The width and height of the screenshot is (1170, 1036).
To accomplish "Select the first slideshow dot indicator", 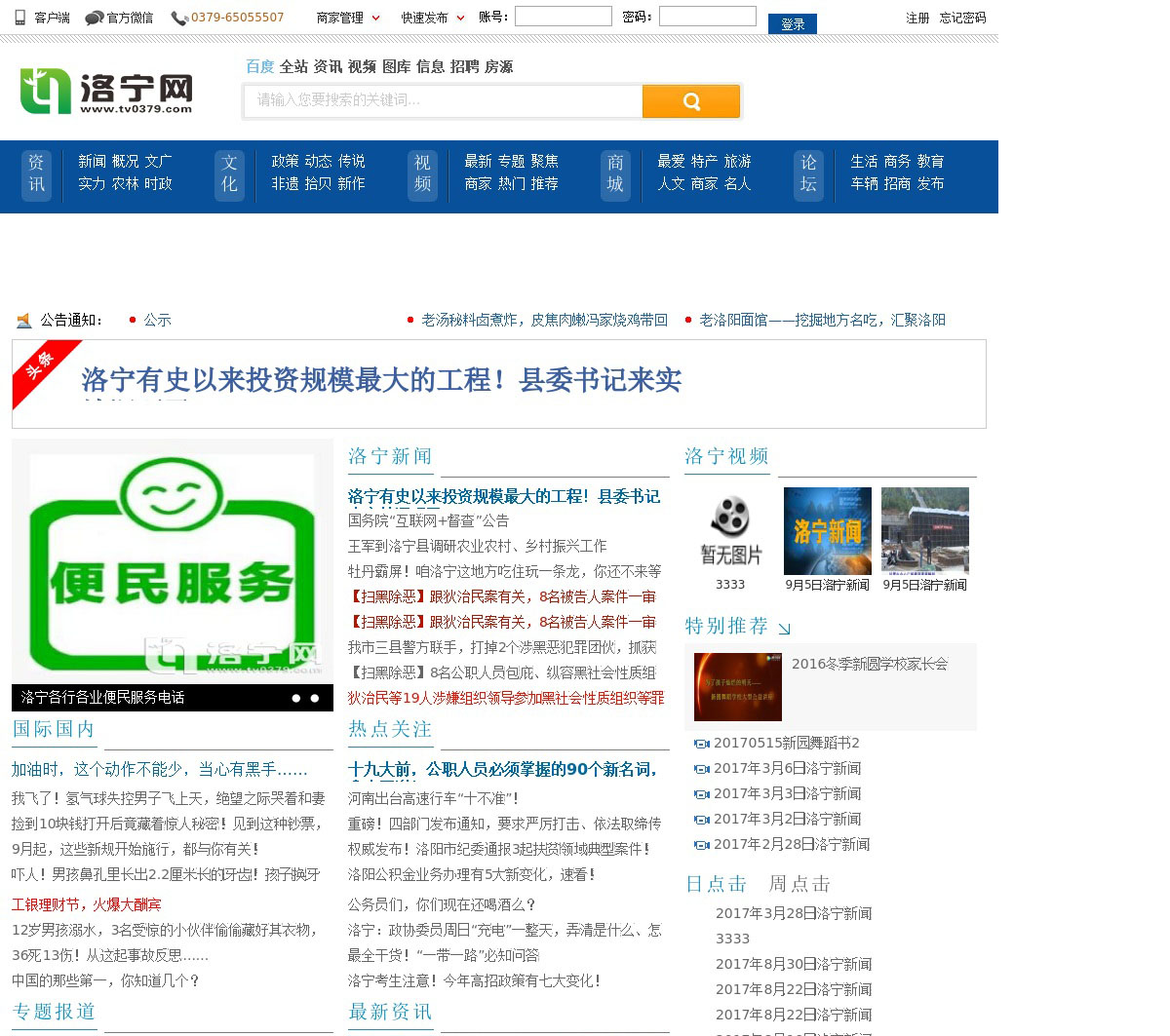I will click(296, 698).
